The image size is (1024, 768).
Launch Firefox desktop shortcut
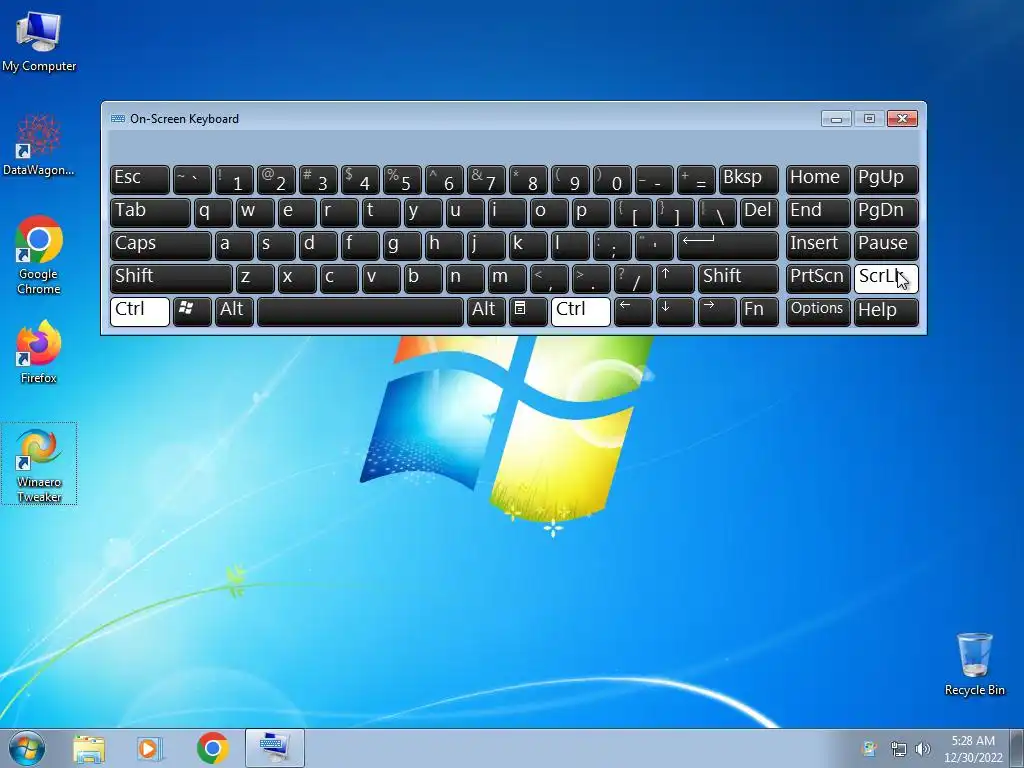click(39, 351)
